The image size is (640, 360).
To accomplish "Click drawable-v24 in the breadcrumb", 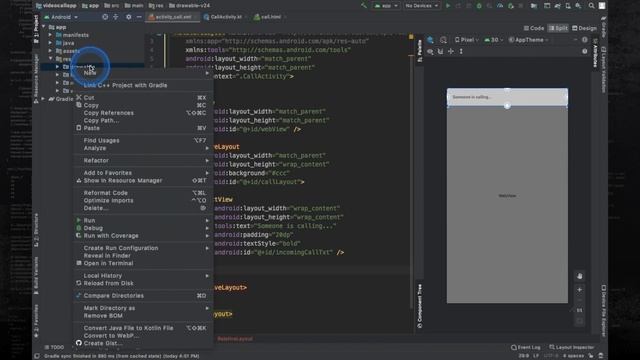I will click(189, 6).
